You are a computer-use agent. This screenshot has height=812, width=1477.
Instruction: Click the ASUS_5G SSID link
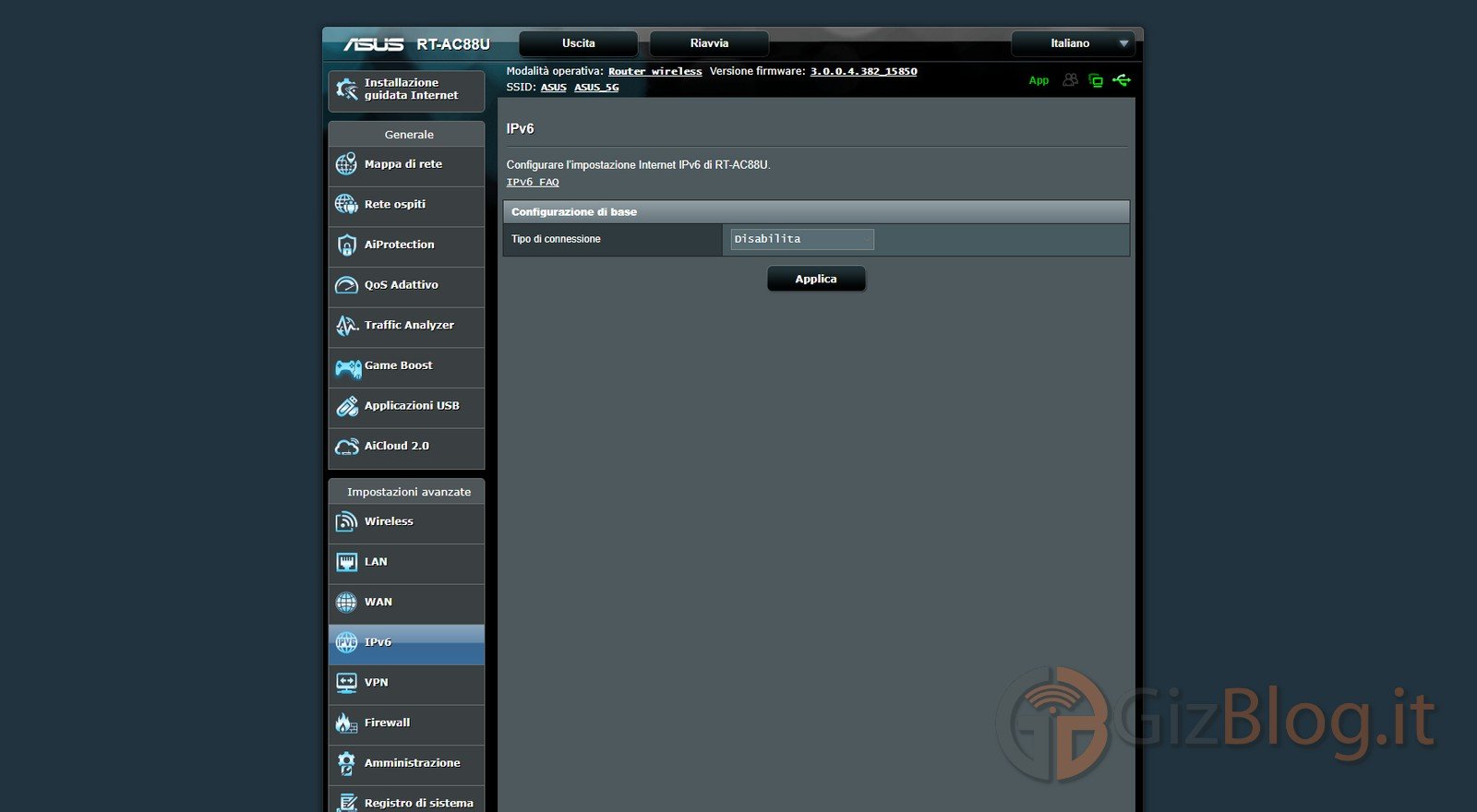(596, 88)
